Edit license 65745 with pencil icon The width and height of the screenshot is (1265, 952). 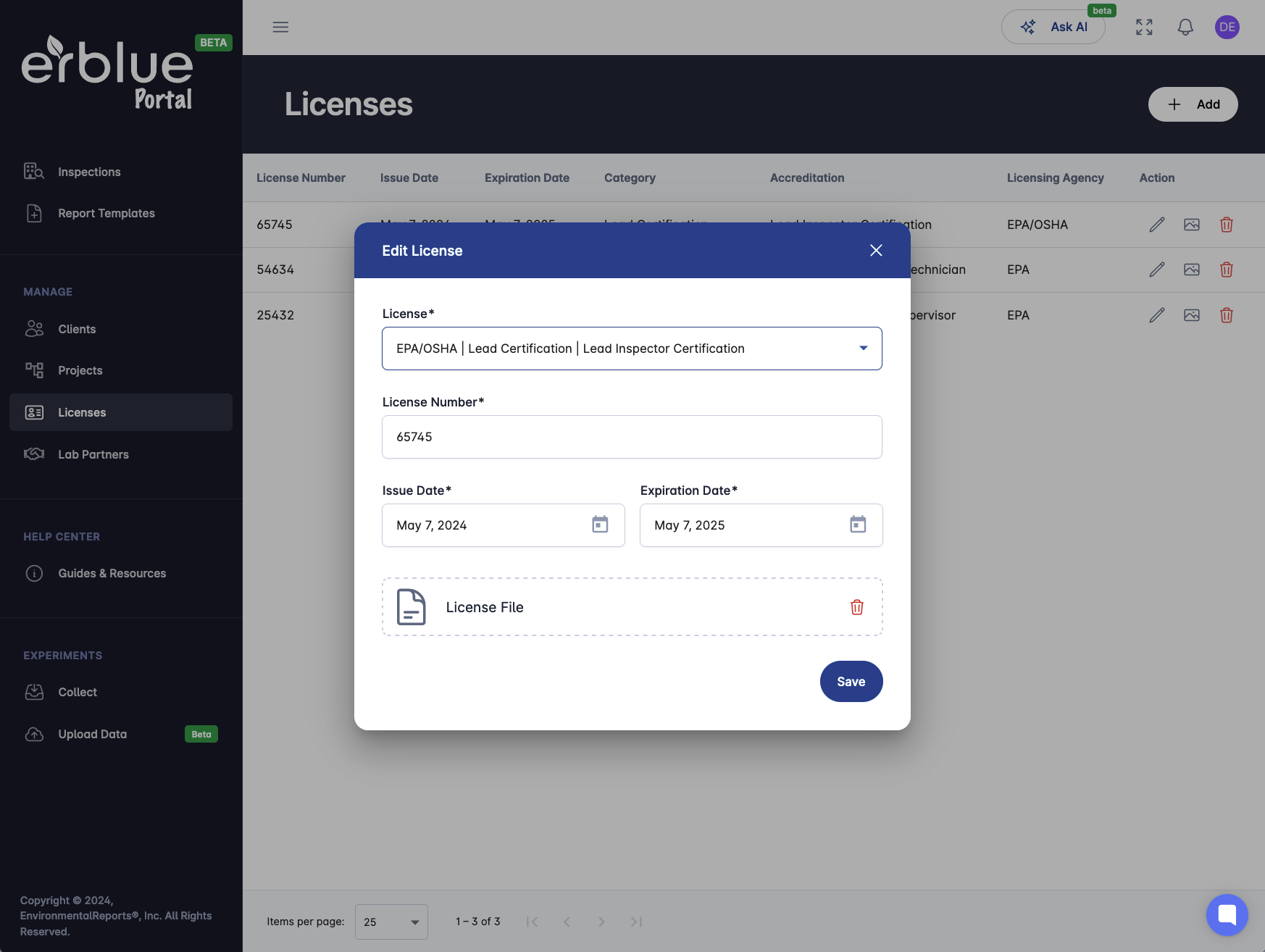(1157, 225)
